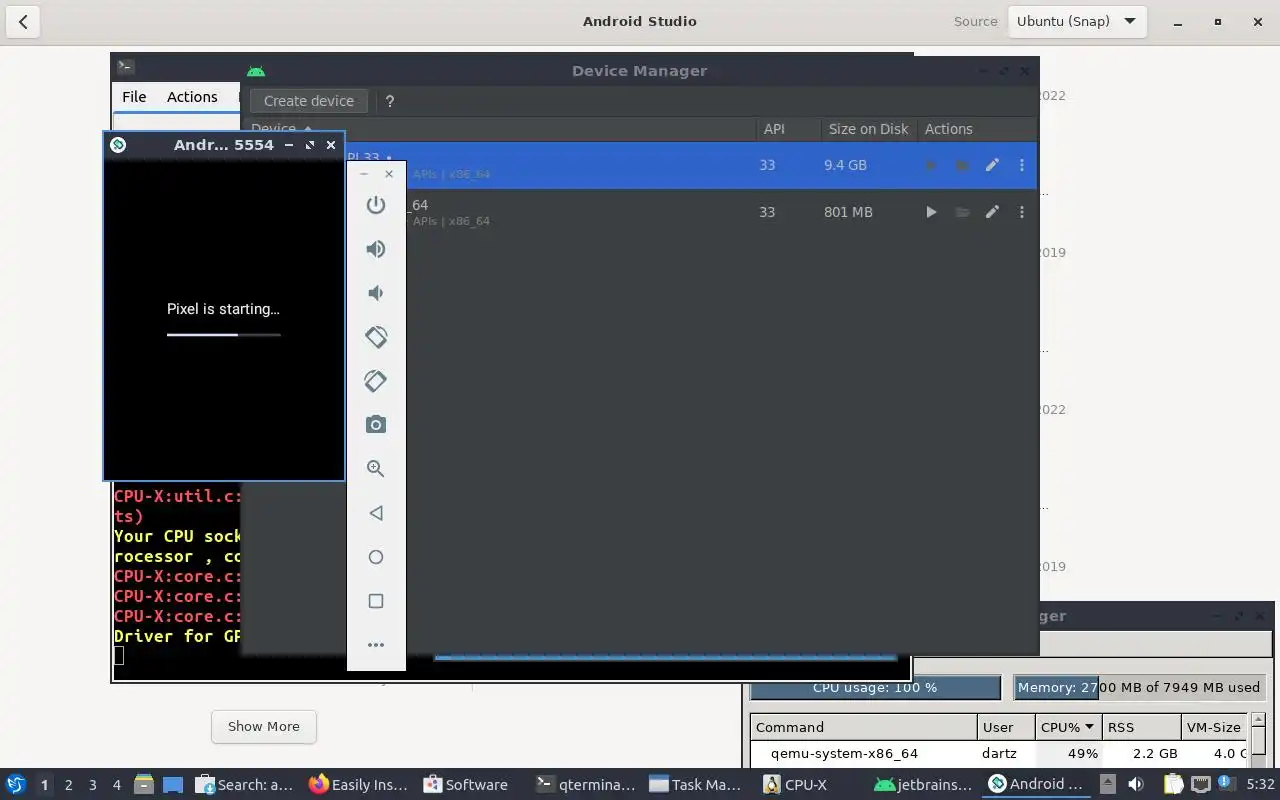Raise volume with the emulator Volume Up icon
The height and width of the screenshot is (800, 1280).
click(376, 249)
